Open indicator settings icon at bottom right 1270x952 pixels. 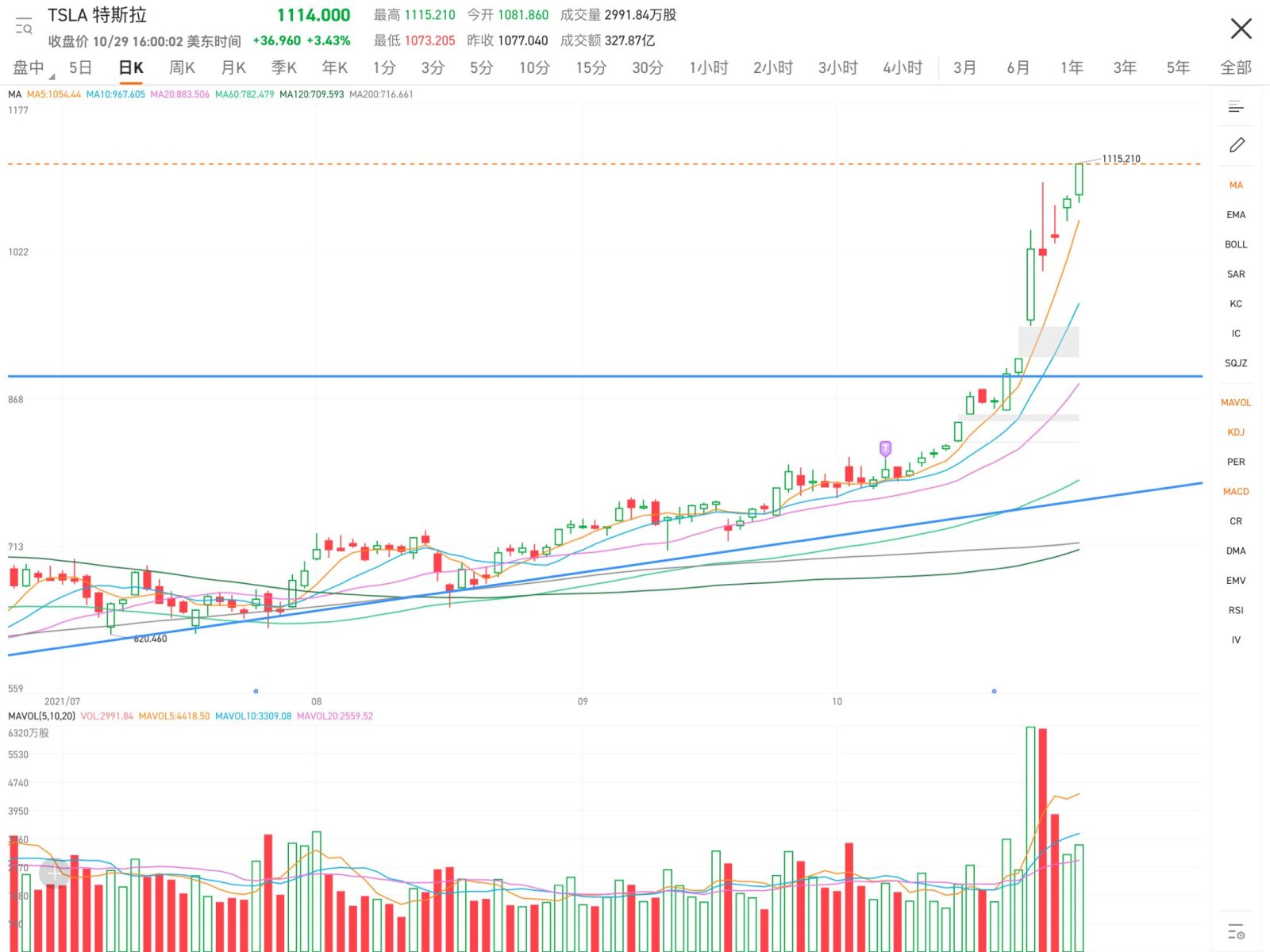(x=1236, y=931)
